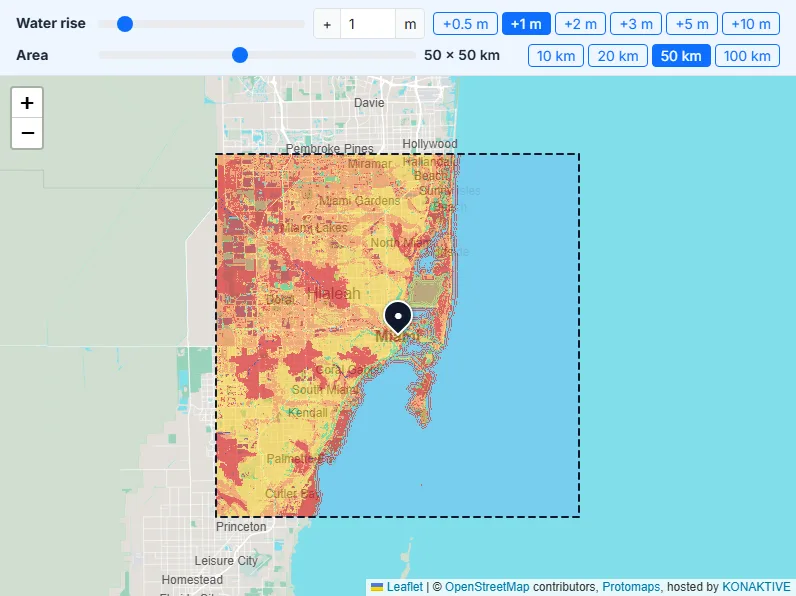Click the Miami Gardens map label
Image resolution: width=796 pixels, height=596 pixels.
tap(359, 201)
